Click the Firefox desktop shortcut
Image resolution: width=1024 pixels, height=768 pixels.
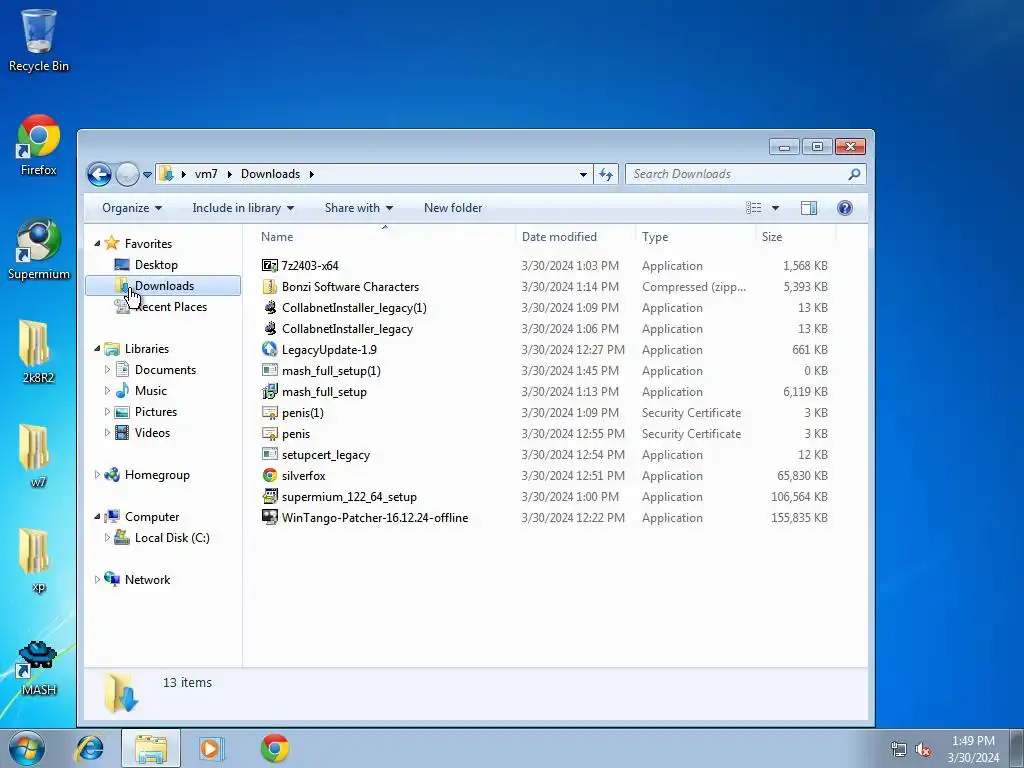coord(39,145)
